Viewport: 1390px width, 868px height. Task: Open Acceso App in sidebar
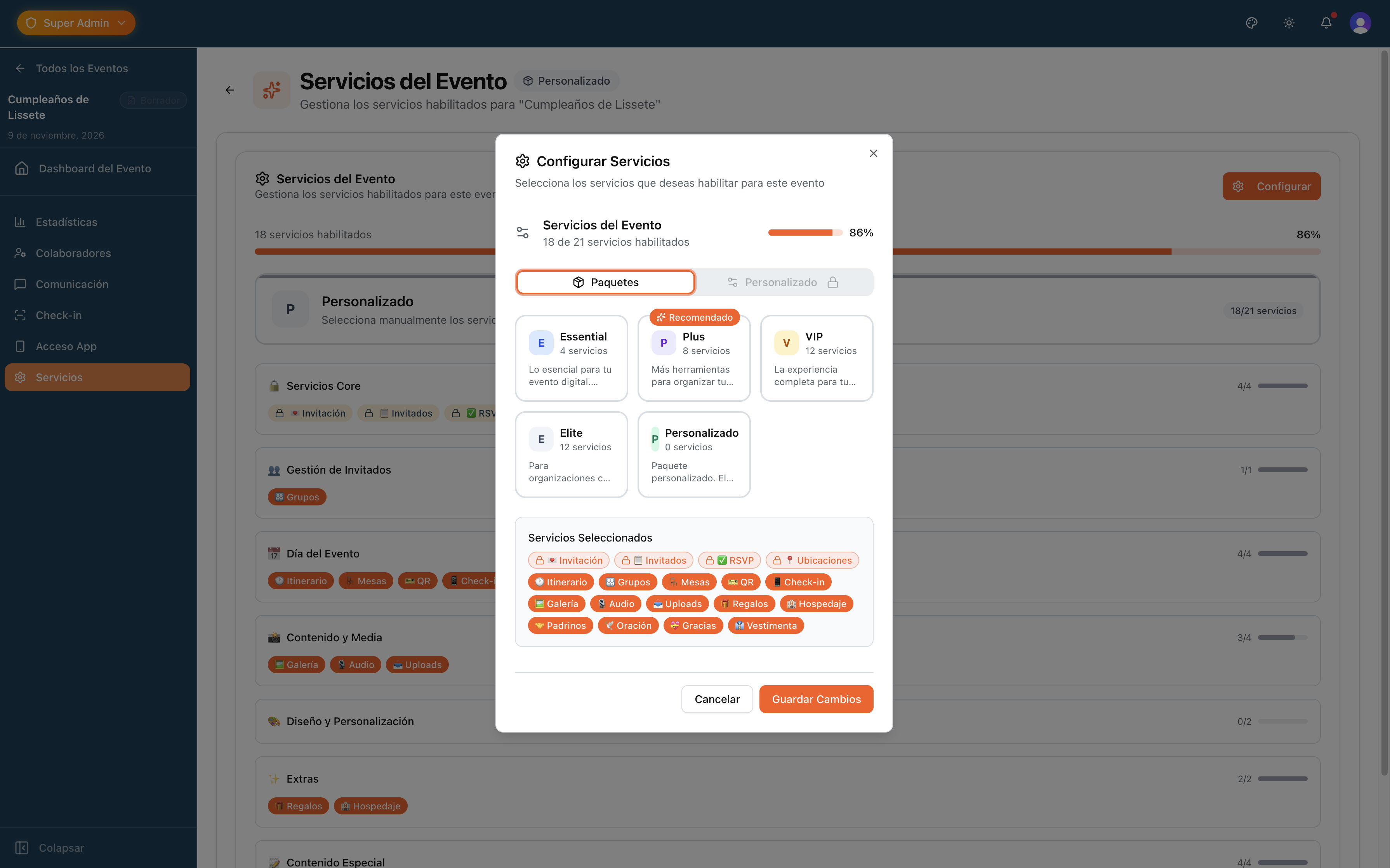tap(97, 346)
